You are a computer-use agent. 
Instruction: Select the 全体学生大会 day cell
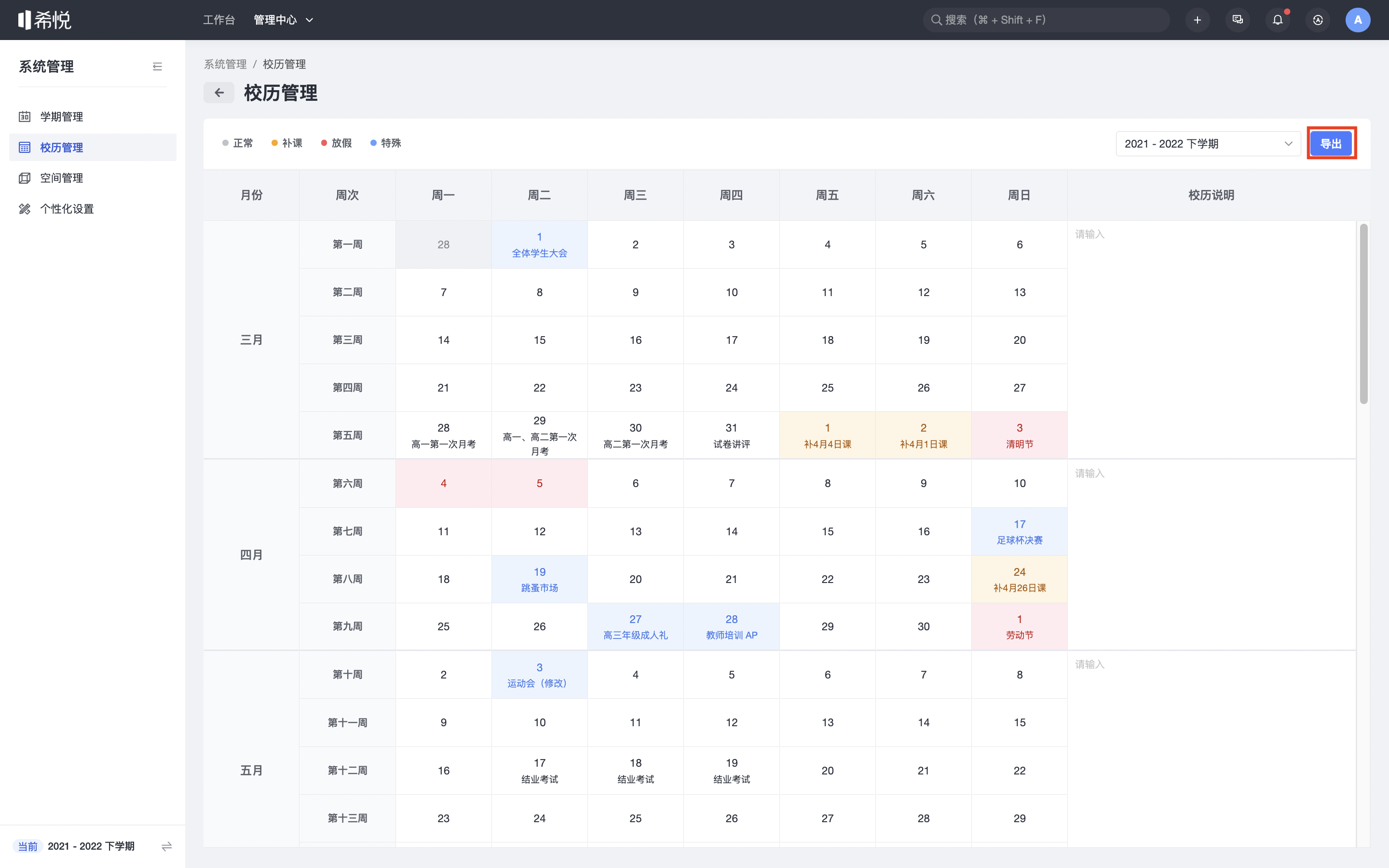point(540,244)
